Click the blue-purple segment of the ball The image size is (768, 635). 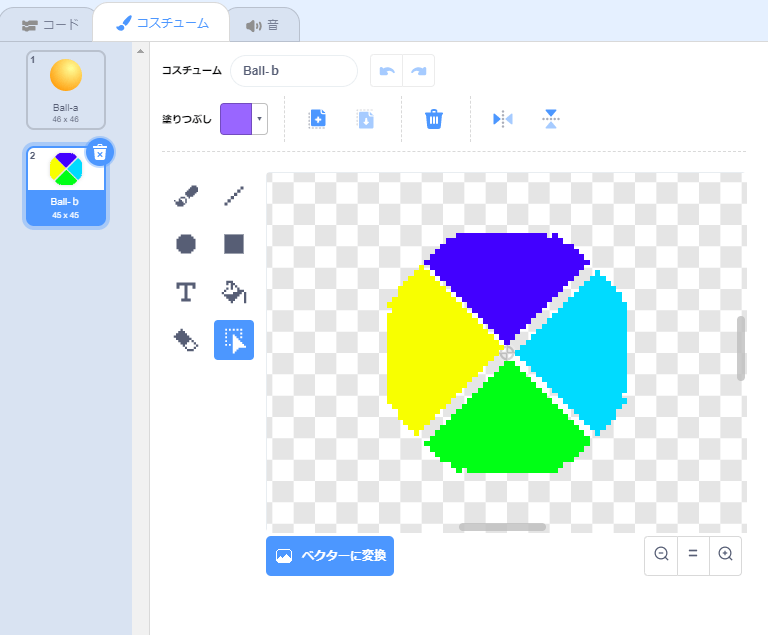click(507, 277)
